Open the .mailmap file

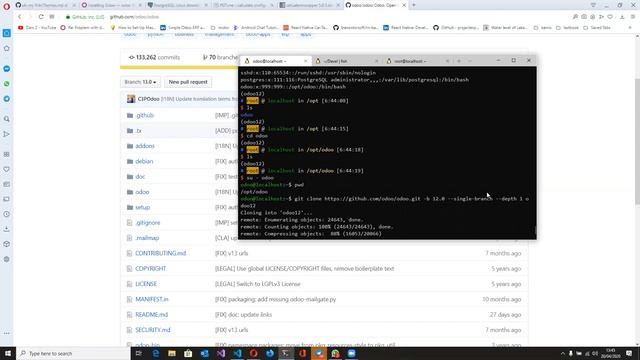(147, 238)
